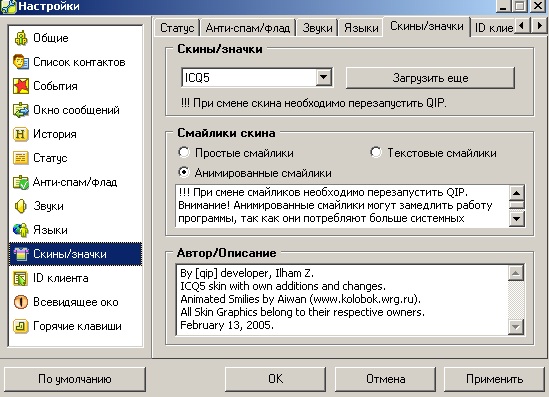Viewport: 549px width, 397px height.
Task: Click down arrow of smiley notice scrollbar
Action: [516, 220]
